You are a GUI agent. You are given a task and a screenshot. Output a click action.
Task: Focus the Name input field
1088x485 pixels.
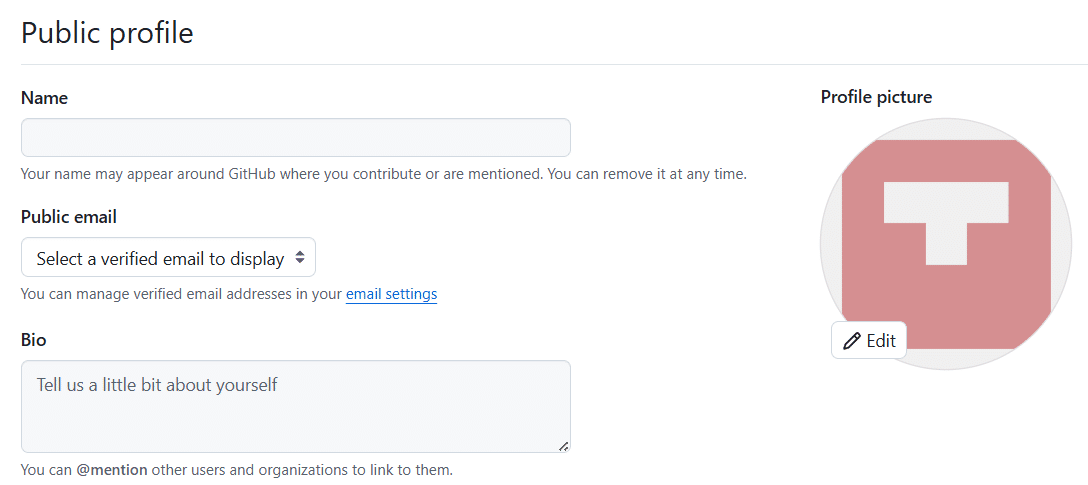295,137
